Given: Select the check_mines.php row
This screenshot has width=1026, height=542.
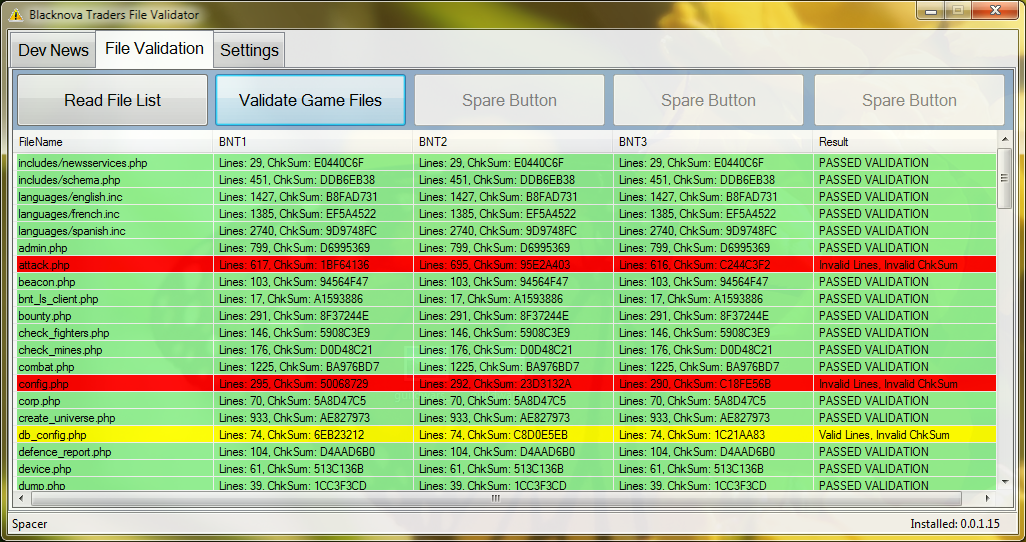Looking at the screenshot, I should [x=505, y=350].
